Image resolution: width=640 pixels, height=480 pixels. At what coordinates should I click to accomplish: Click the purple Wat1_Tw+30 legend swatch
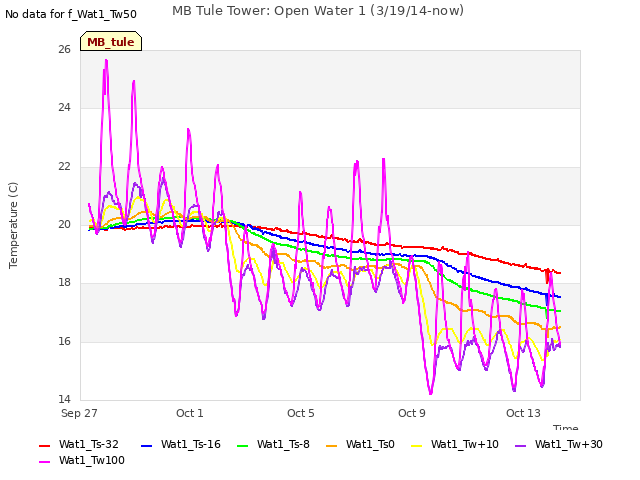(x=521, y=446)
